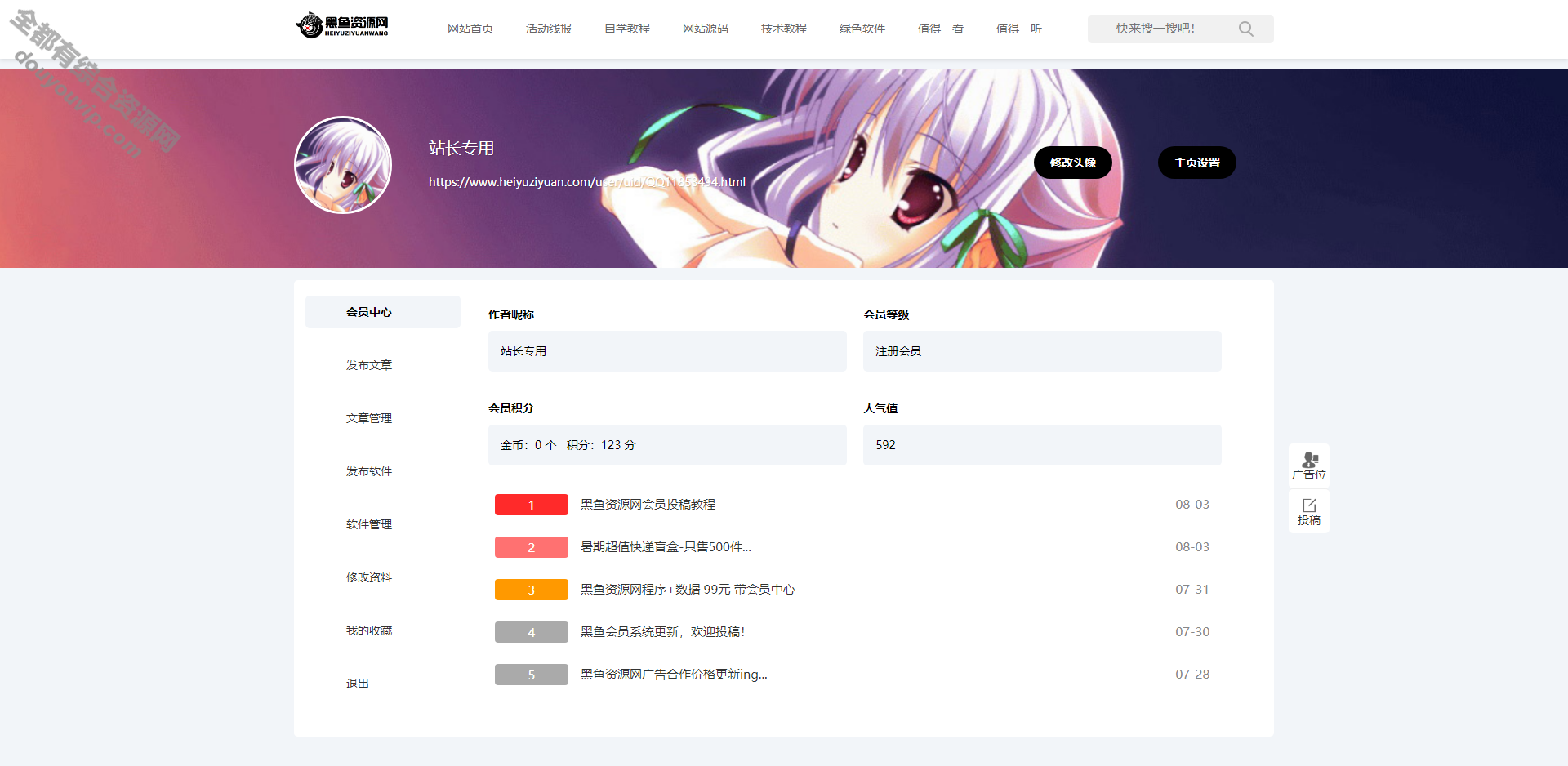
Task: Click the pink rank 2 badge
Action: coord(532,547)
